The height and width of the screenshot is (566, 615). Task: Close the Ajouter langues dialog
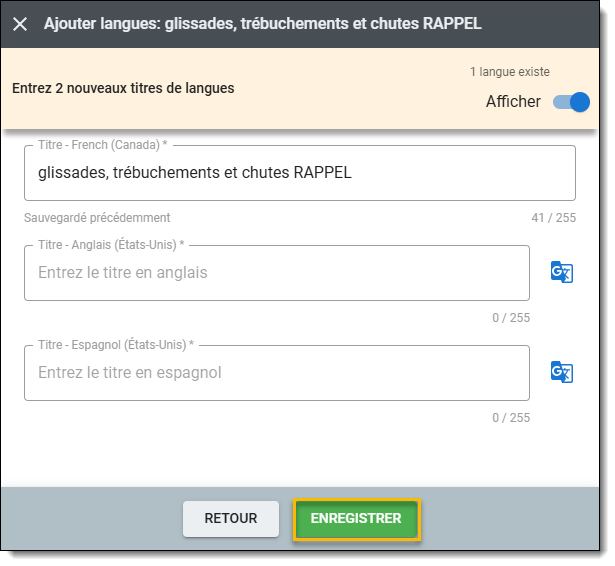click(x=21, y=24)
